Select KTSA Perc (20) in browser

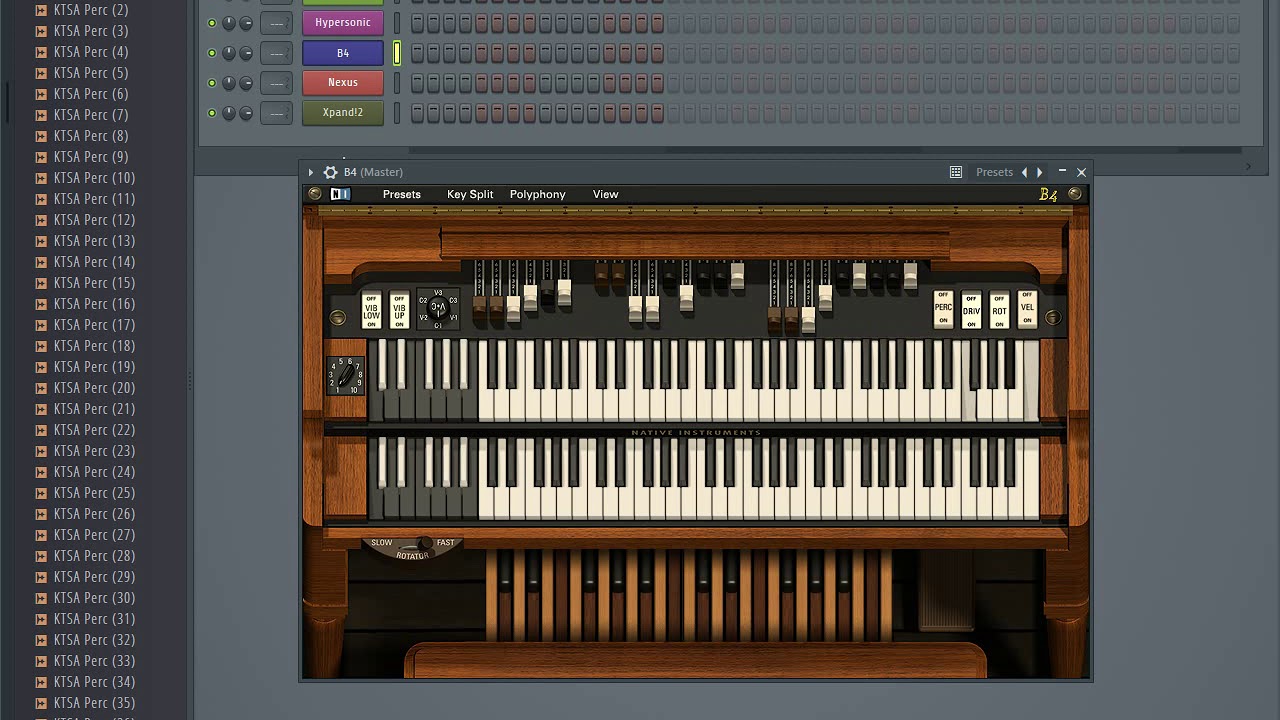(x=94, y=388)
